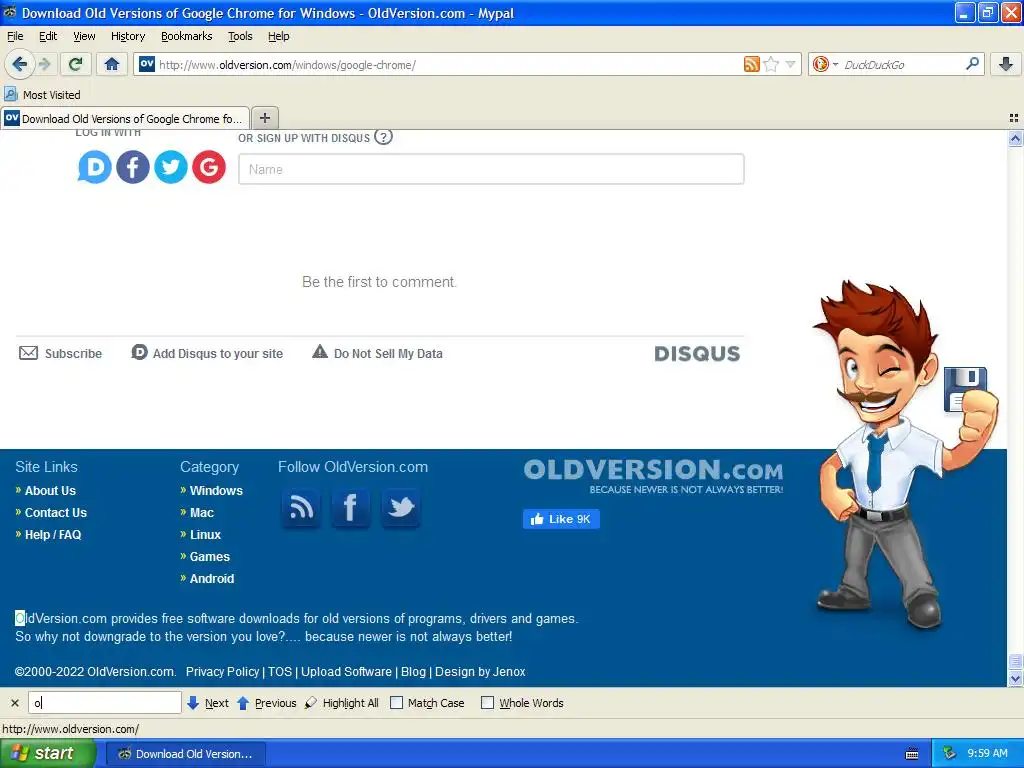Screen dimensions: 1024x768
Task: Go to the Windows category
Action: (216, 490)
